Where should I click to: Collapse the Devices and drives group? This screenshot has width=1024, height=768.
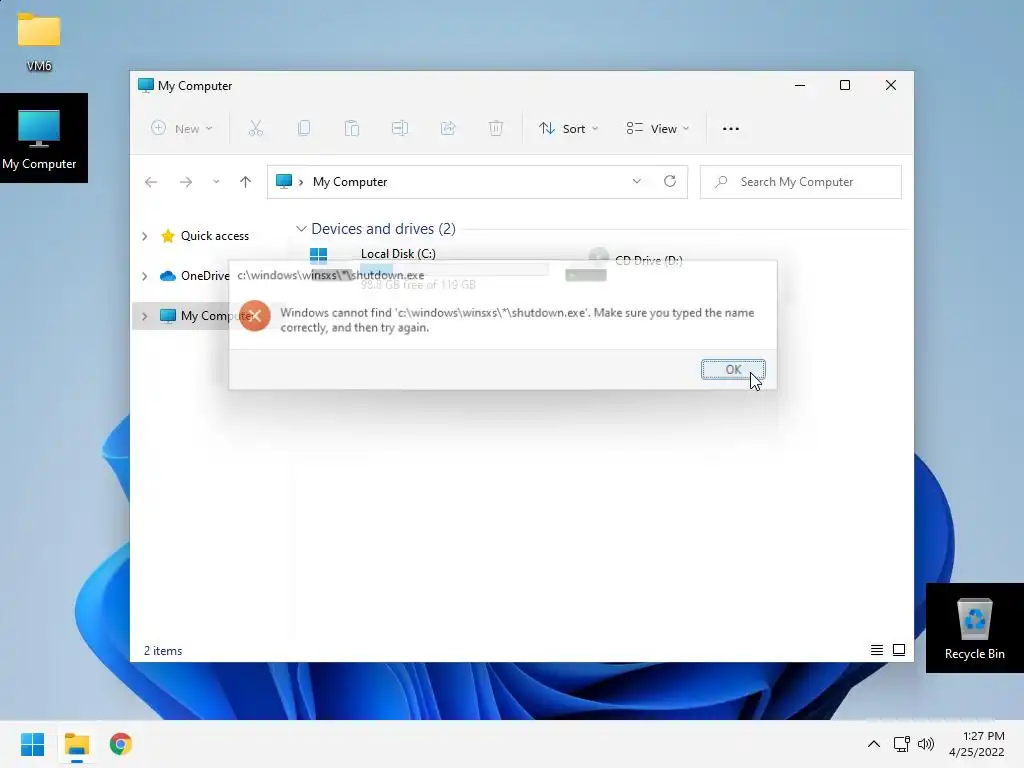(301, 229)
